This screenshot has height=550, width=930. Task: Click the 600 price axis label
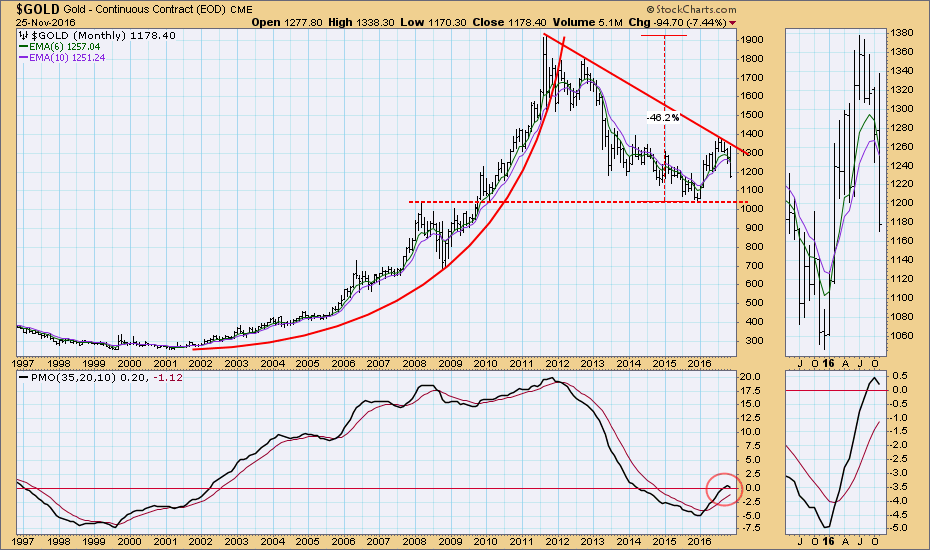pyautogui.click(x=754, y=284)
